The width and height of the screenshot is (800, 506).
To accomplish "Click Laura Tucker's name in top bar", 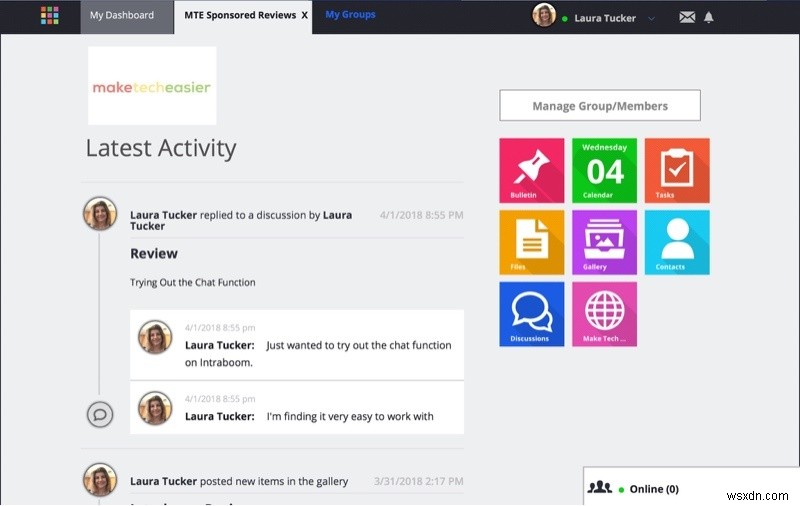I will (605, 18).
